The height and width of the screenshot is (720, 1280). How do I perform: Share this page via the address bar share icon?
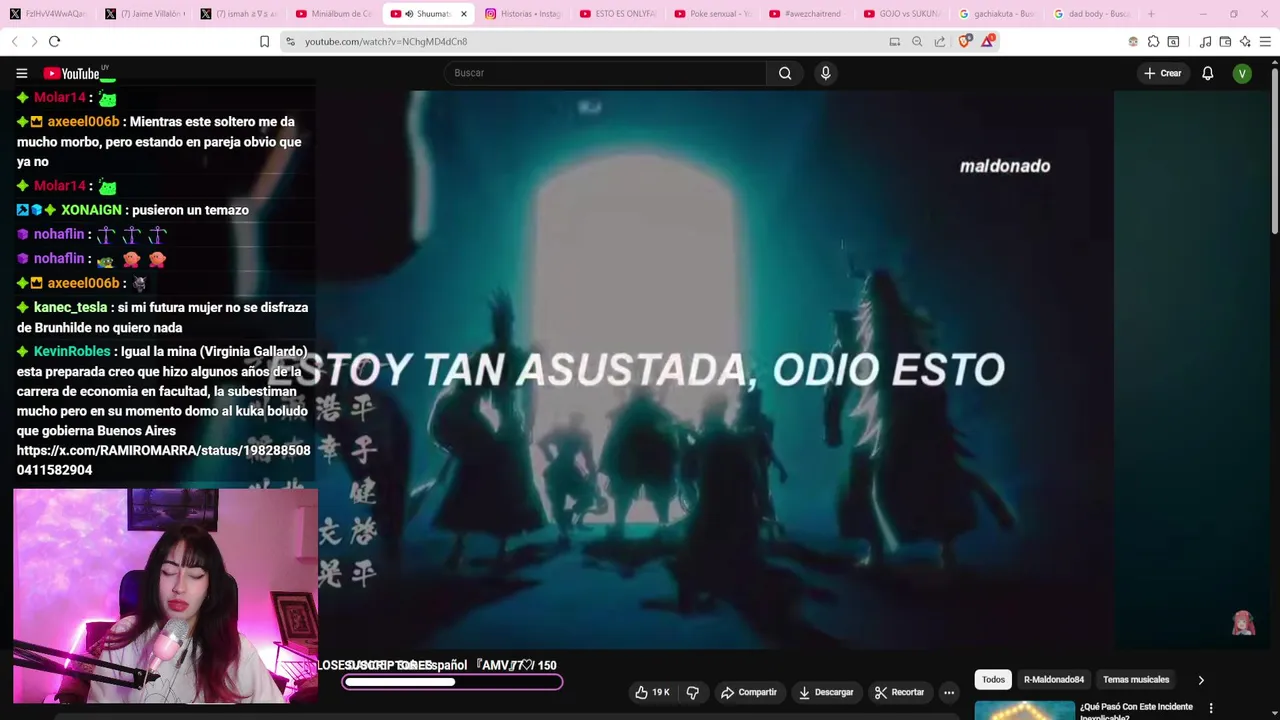point(940,41)
